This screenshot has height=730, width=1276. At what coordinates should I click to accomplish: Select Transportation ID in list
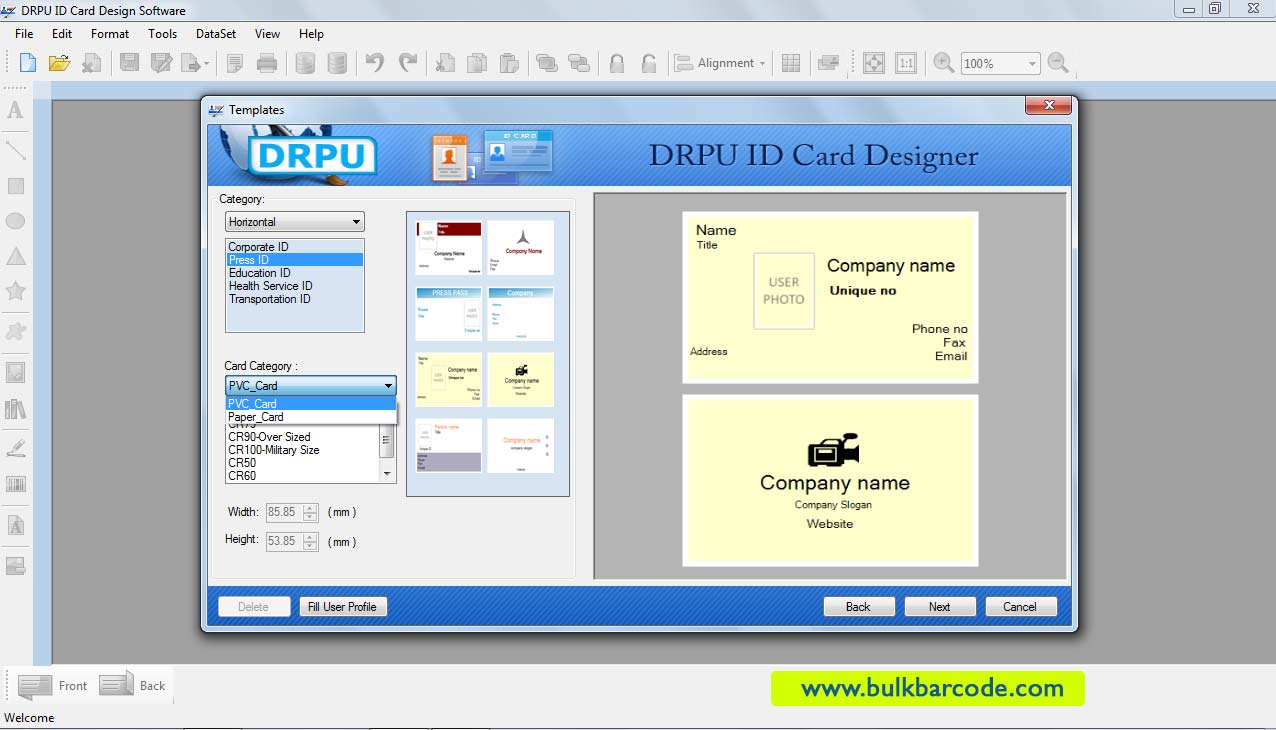click(294, 299)
